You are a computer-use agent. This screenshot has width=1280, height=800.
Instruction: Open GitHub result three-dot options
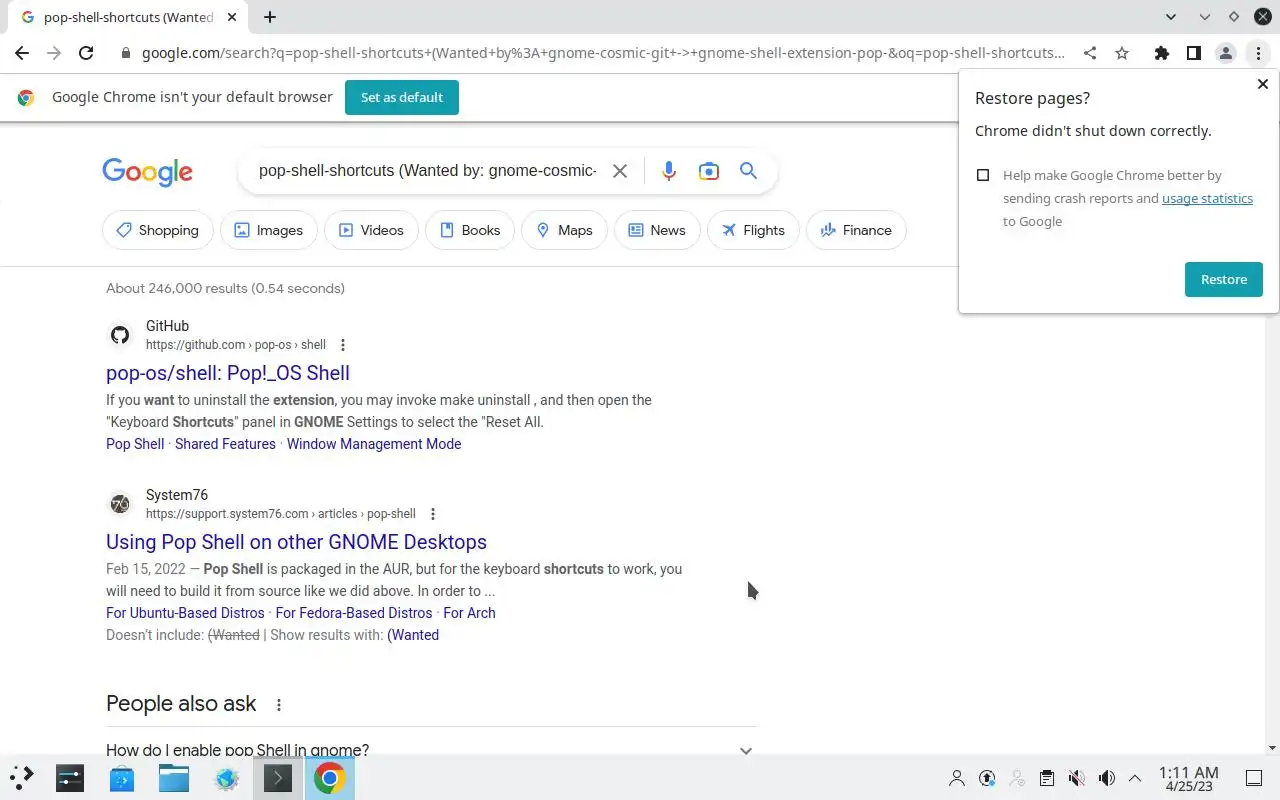[x=343, y=345]
